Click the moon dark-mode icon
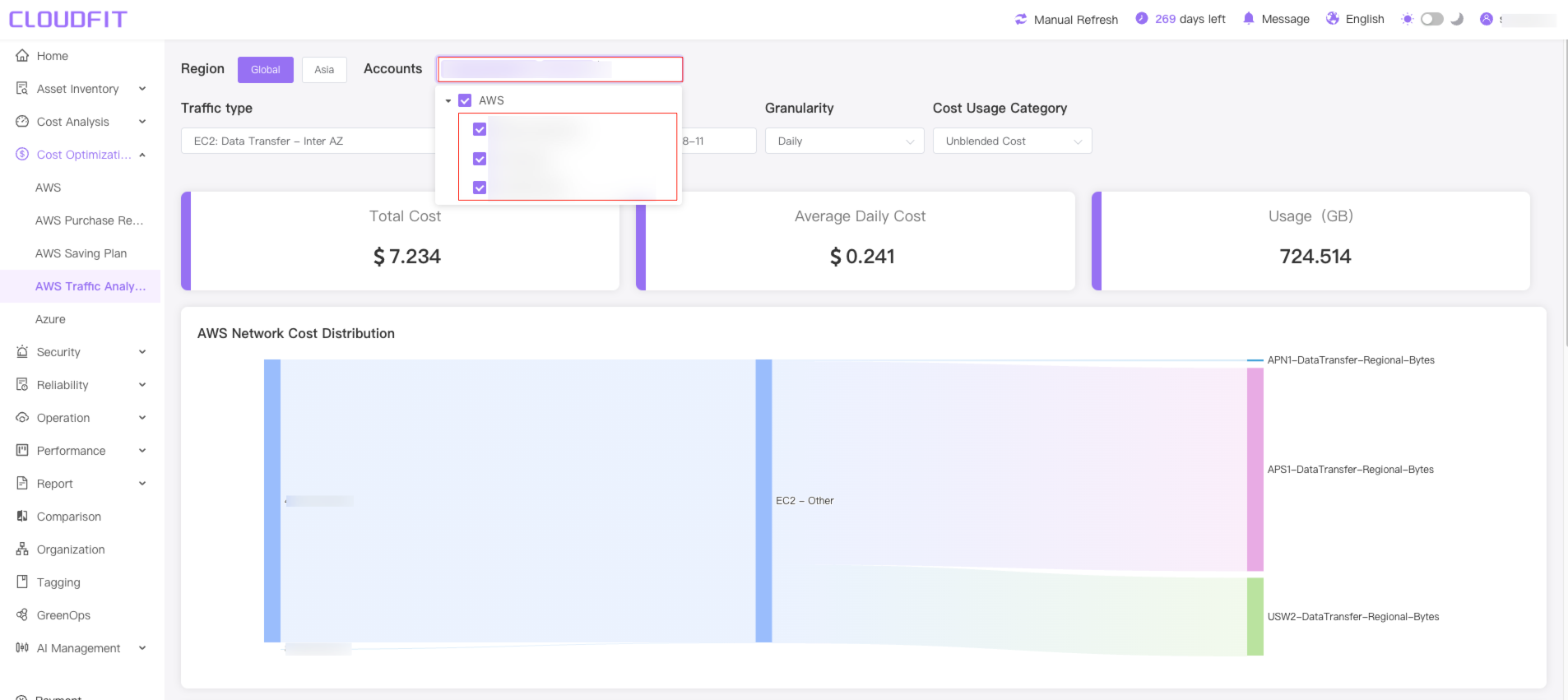 pos(1457,19)
